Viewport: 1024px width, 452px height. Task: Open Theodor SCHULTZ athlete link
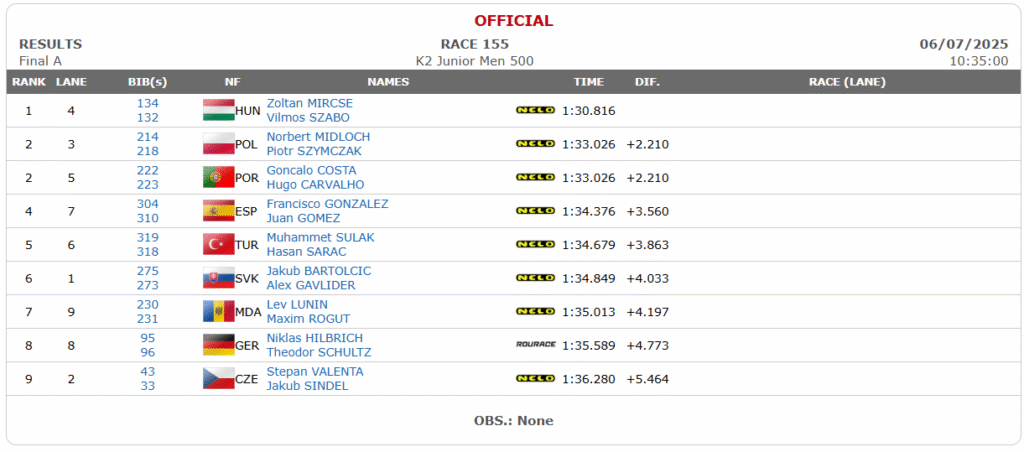coord(319,352)
